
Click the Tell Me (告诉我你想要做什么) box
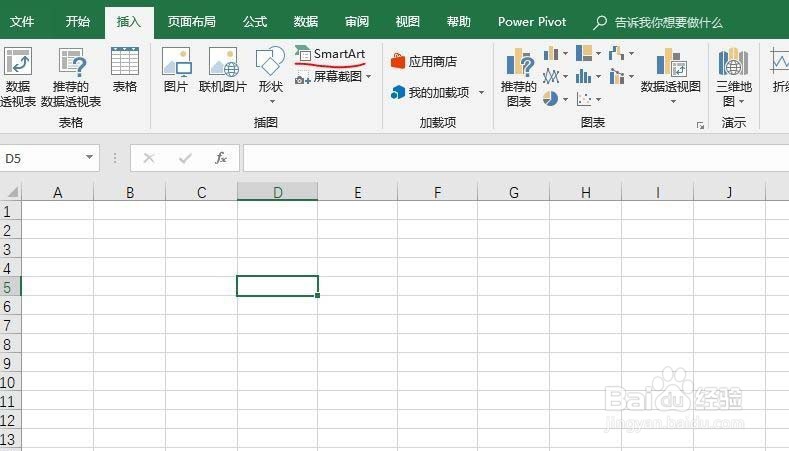tap(668, 22)
